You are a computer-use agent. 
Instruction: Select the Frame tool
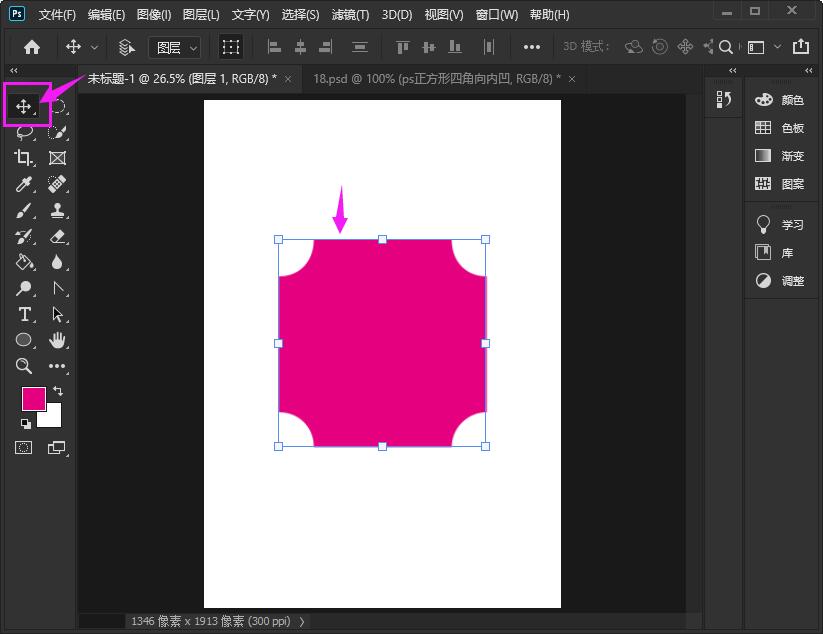click(x=57, y=158)
